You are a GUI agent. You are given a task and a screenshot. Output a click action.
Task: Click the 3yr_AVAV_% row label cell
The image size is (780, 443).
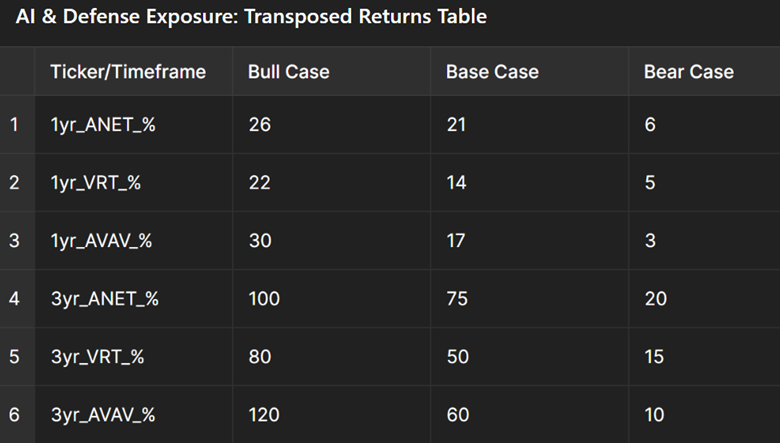104,415
